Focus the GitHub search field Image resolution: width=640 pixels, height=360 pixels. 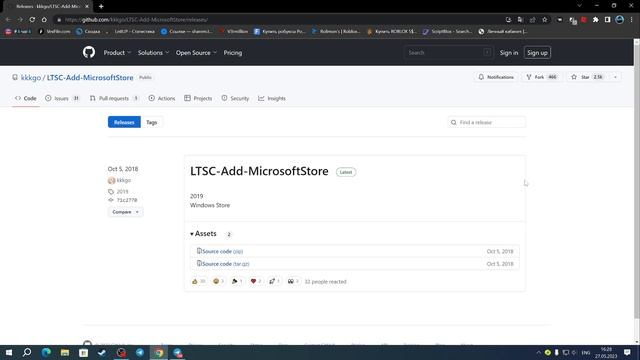pyautogui.click(x=448, y=53)
